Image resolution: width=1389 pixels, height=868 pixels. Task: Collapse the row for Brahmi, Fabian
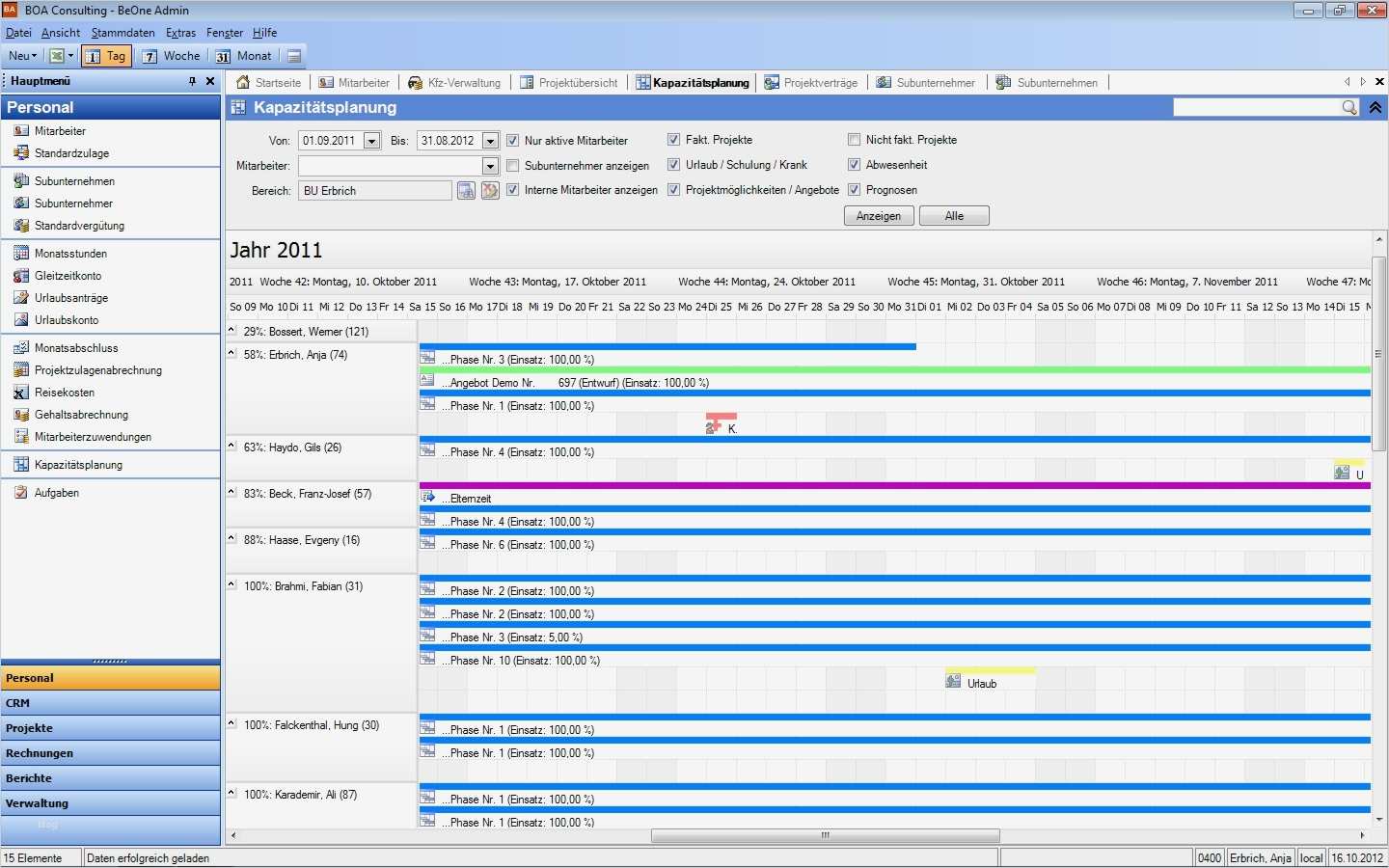tap(231, 585)
